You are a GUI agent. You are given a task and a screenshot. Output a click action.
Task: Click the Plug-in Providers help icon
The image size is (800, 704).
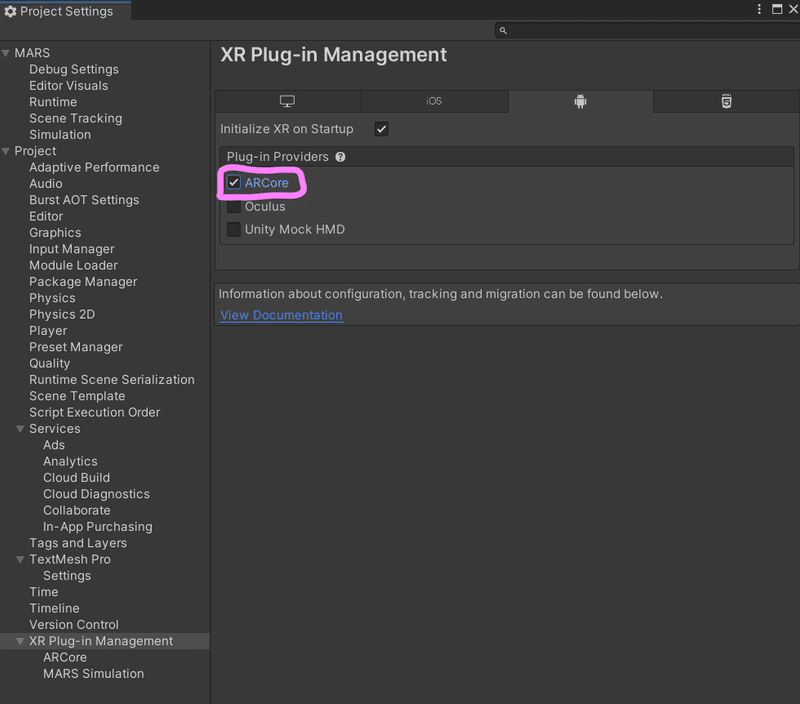[340, 157]
